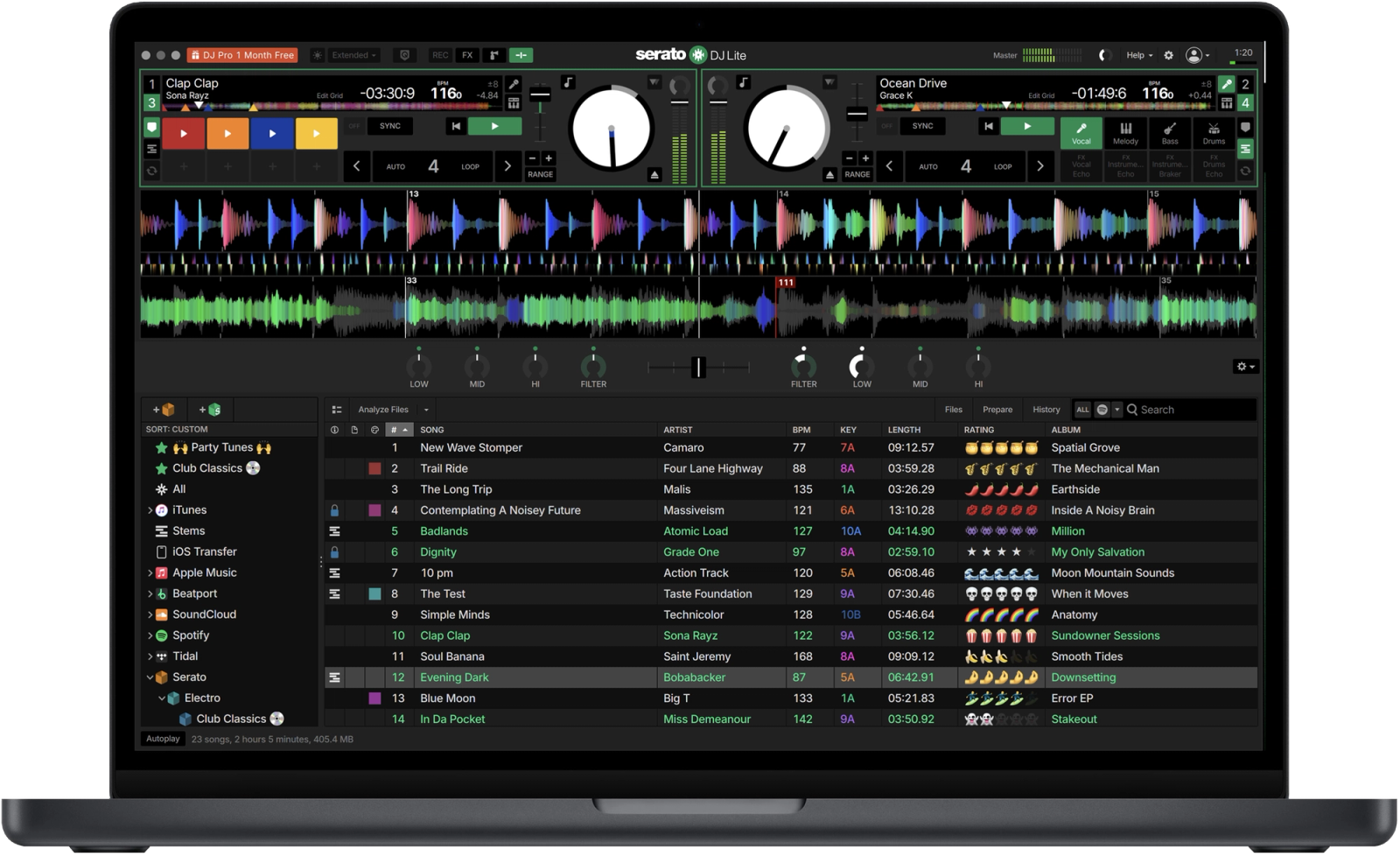Turn off sync OFF on Clap Clap deck
Viewport: 1400px width, 856px height.
pos(354,126)
